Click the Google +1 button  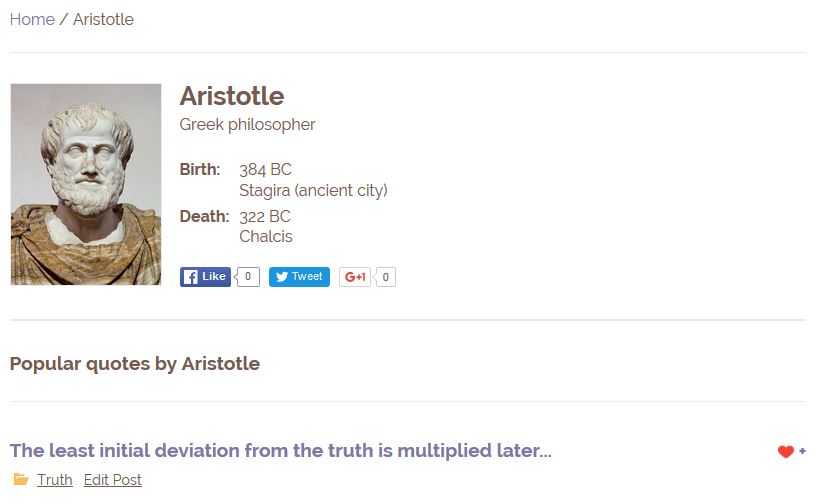pyautogui.click(x=355, y=277)
